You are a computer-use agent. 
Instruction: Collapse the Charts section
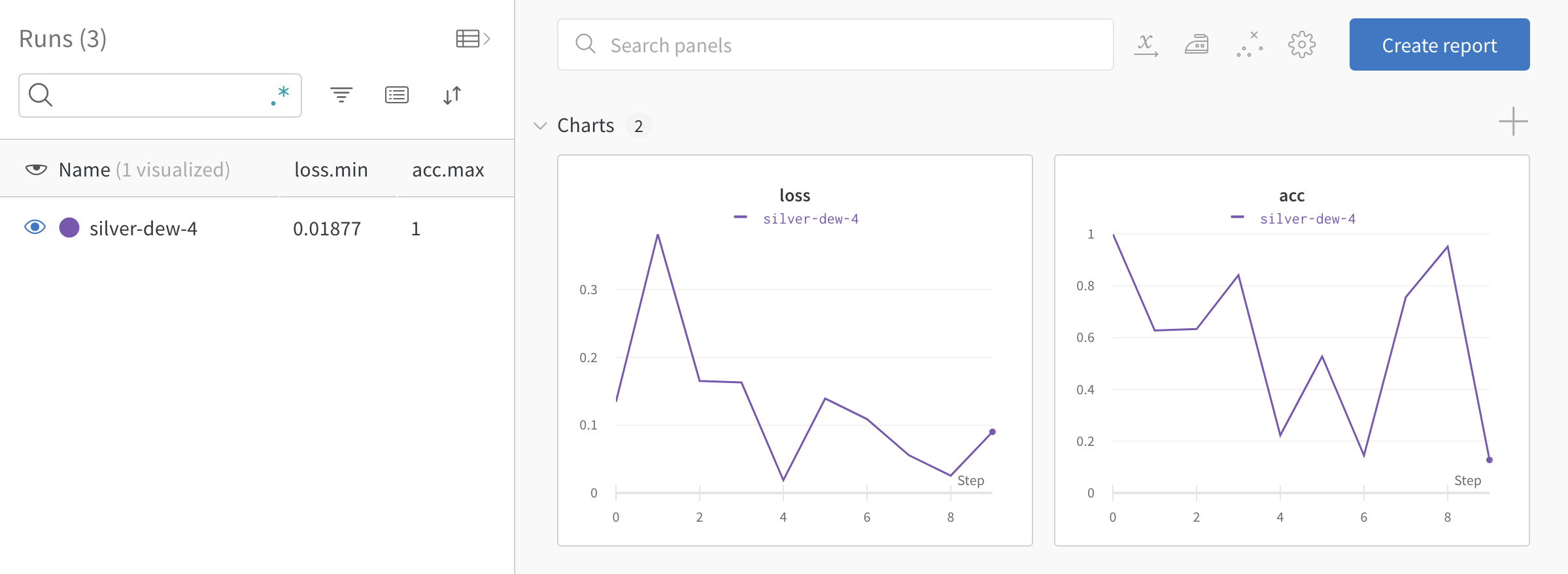pos(540,126)
